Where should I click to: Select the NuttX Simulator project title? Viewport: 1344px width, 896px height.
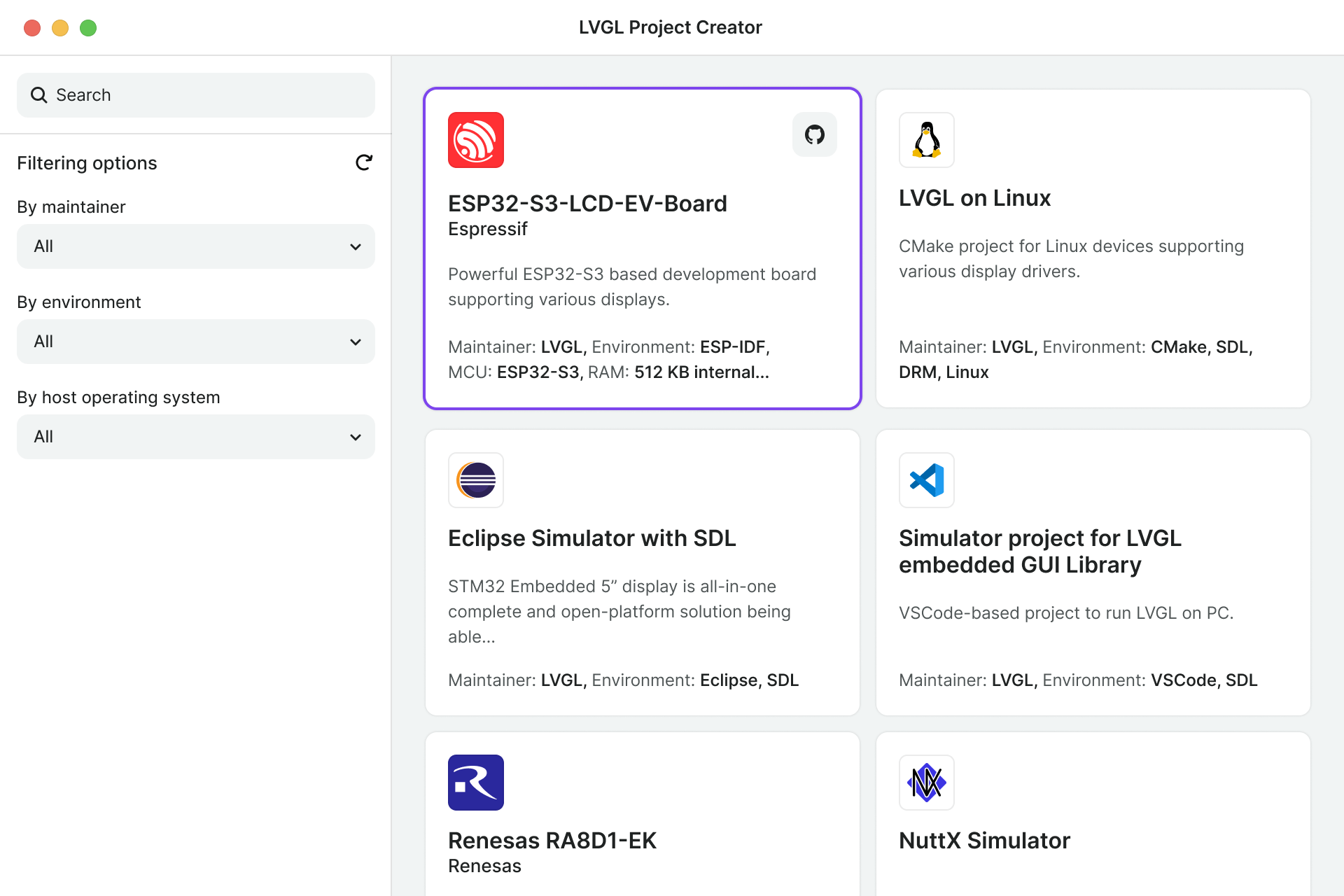pyautogui.click(x=984, y=841)
